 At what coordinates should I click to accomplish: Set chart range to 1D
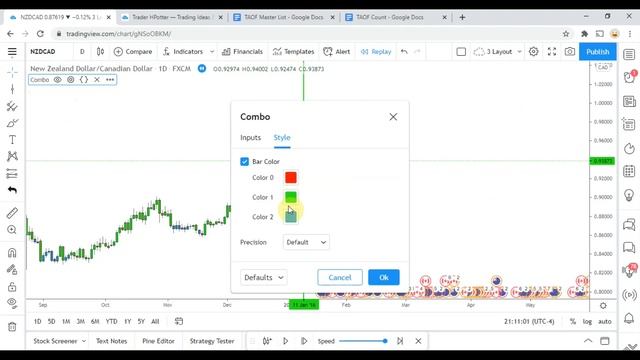[38, 322]
